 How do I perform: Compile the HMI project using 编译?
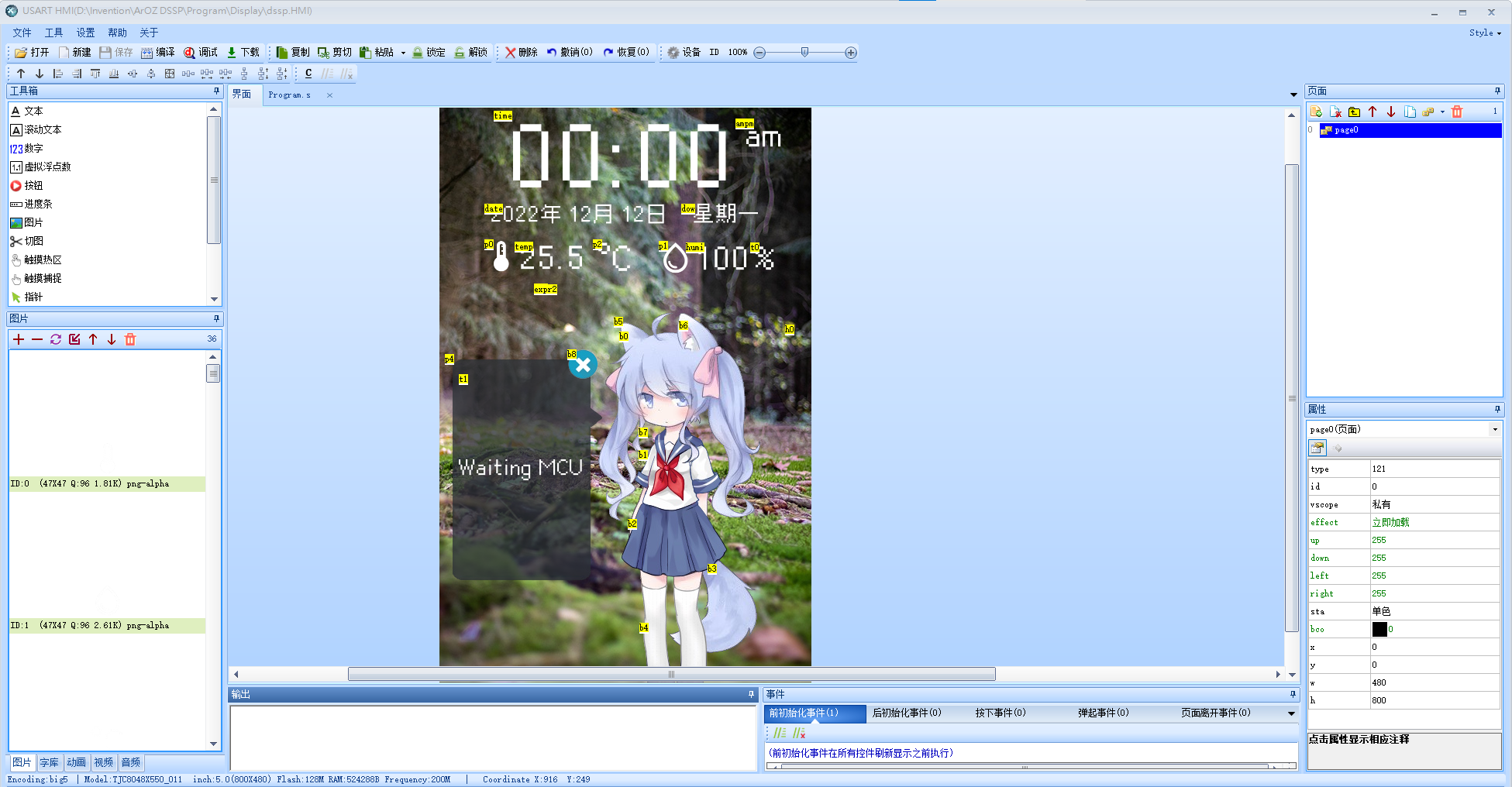(160, 52)
